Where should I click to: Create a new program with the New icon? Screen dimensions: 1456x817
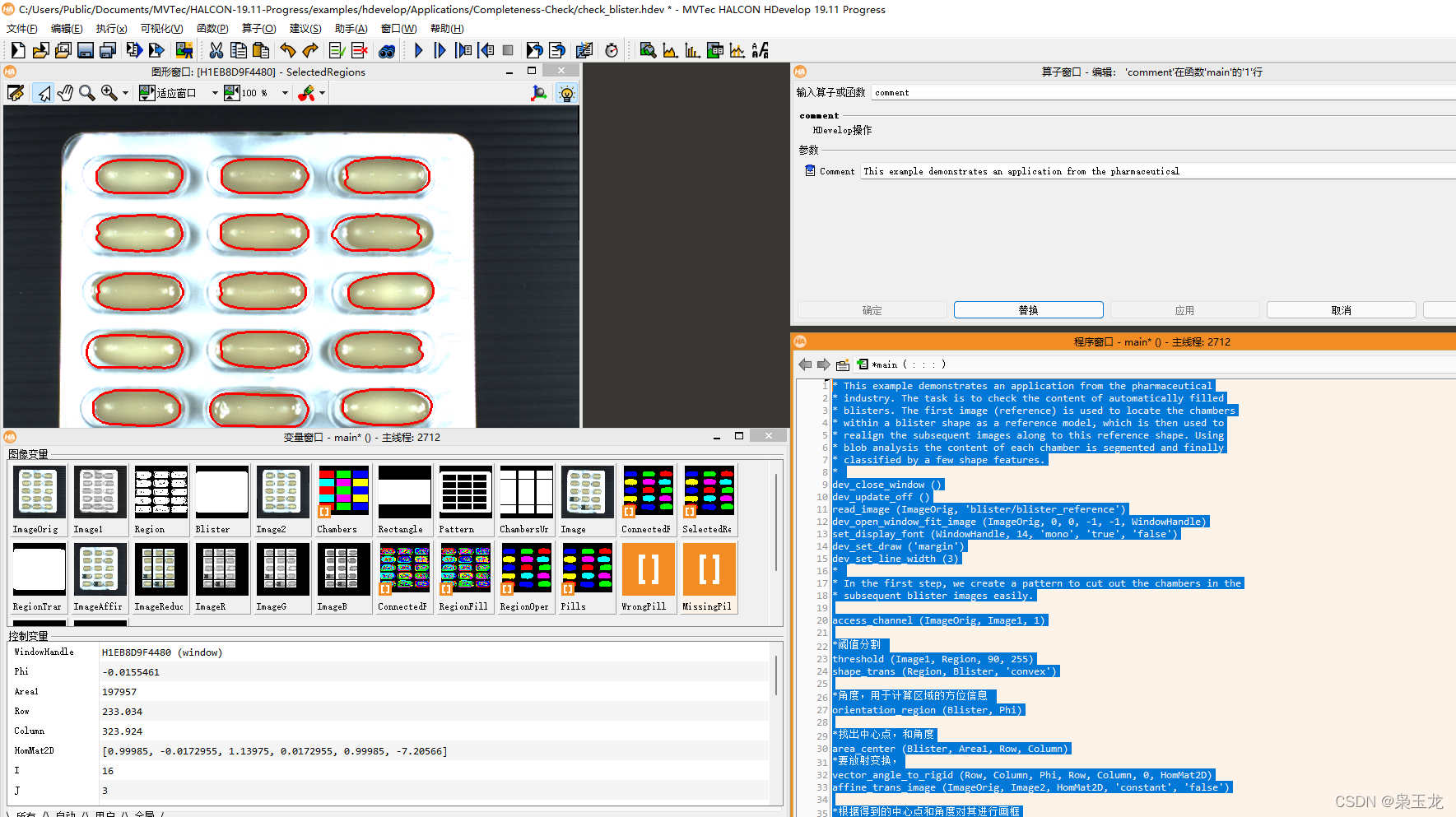[x=18, y=50]
